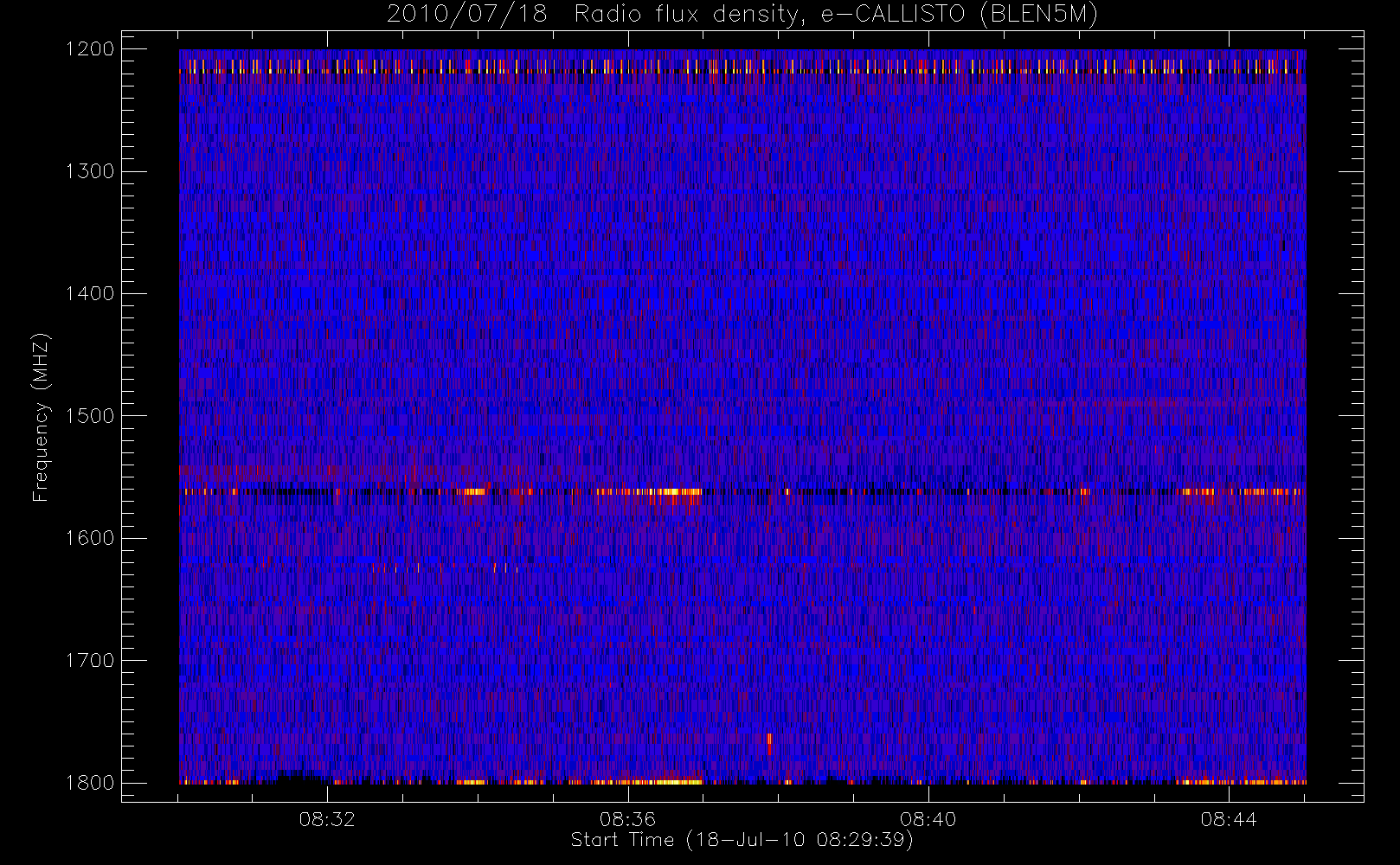
Task: Click the 08:32 time tick label
Action: pyautogui.click(x=327, y=819)
